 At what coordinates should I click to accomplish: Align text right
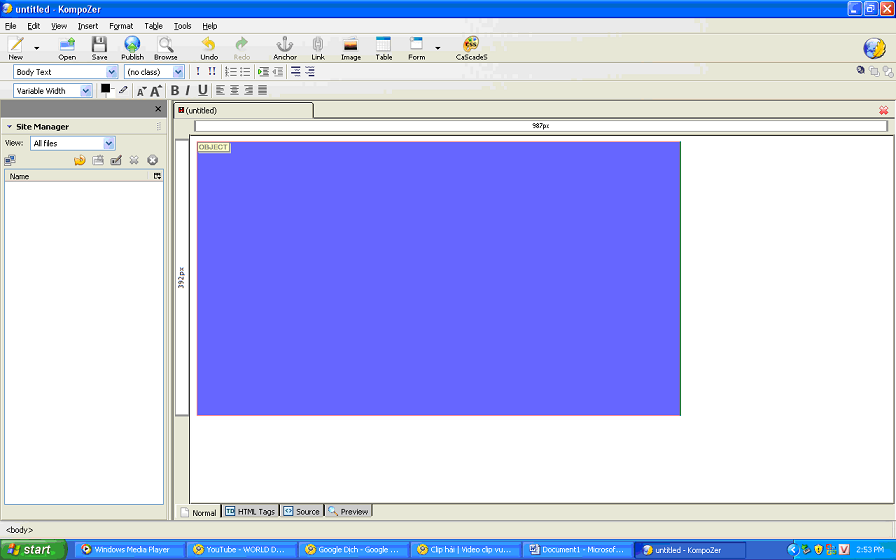(x=248, y=90)
